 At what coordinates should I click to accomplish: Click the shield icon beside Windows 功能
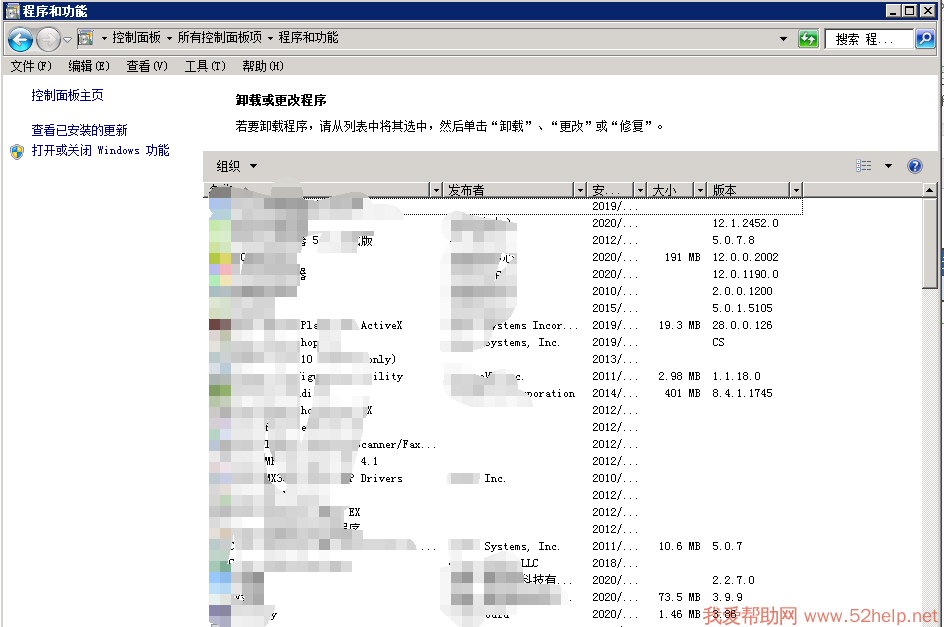(x=17, y=151)
